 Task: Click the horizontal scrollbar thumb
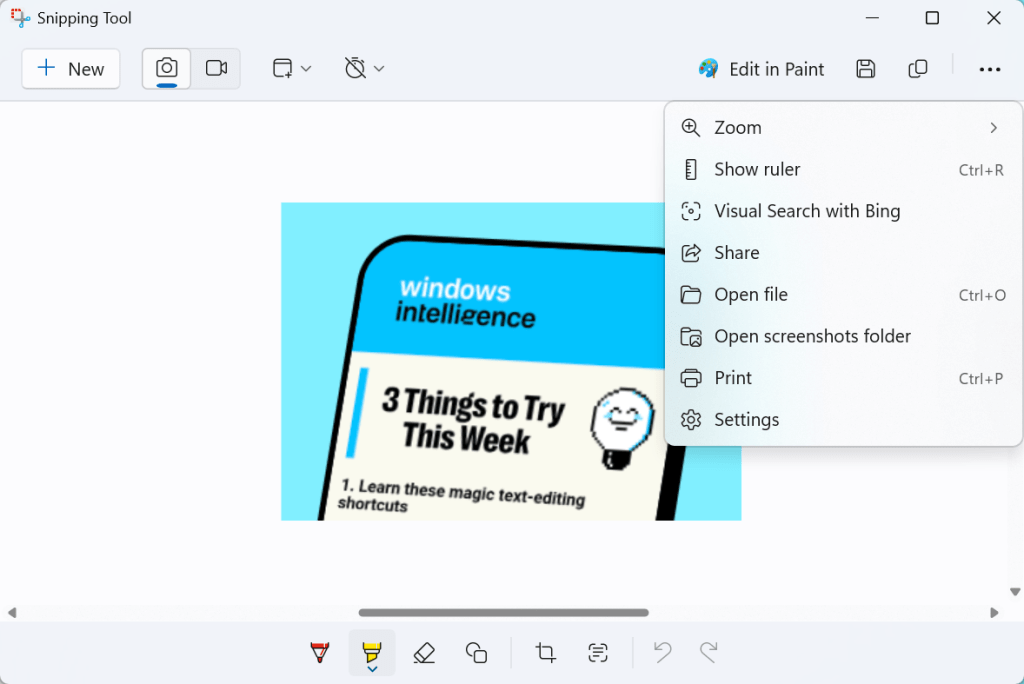coord(503,612)
